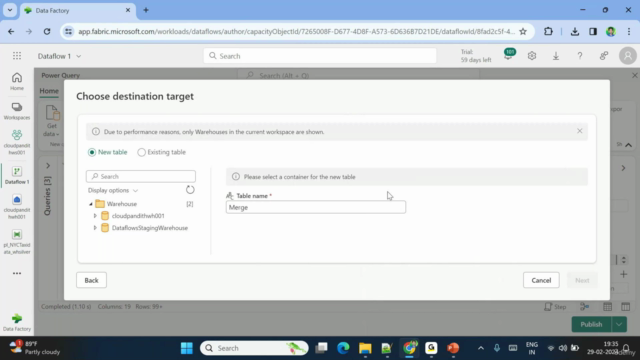Dismiss the performance info banner
640x360 pixels.
(580, 131)
